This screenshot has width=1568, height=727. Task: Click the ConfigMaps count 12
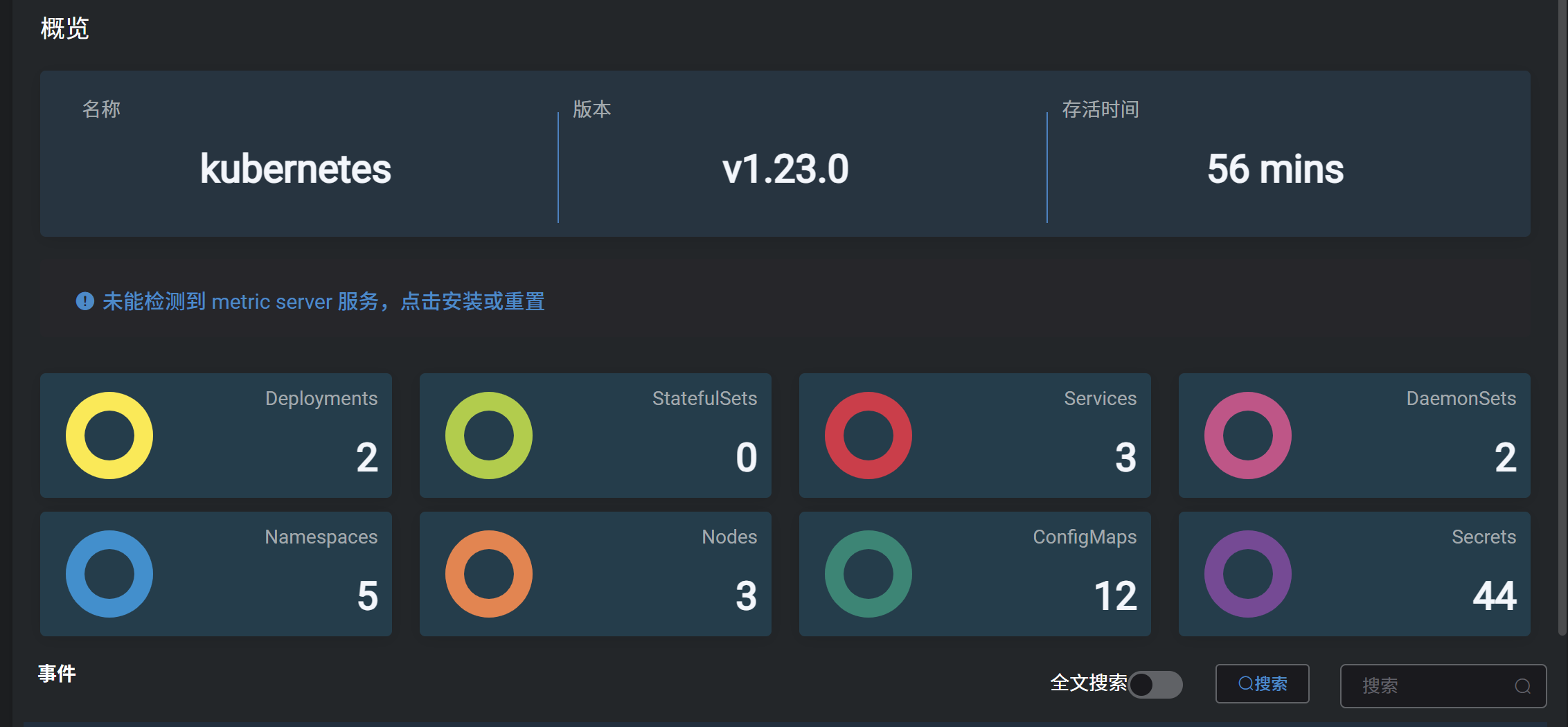coord(1116,595)
